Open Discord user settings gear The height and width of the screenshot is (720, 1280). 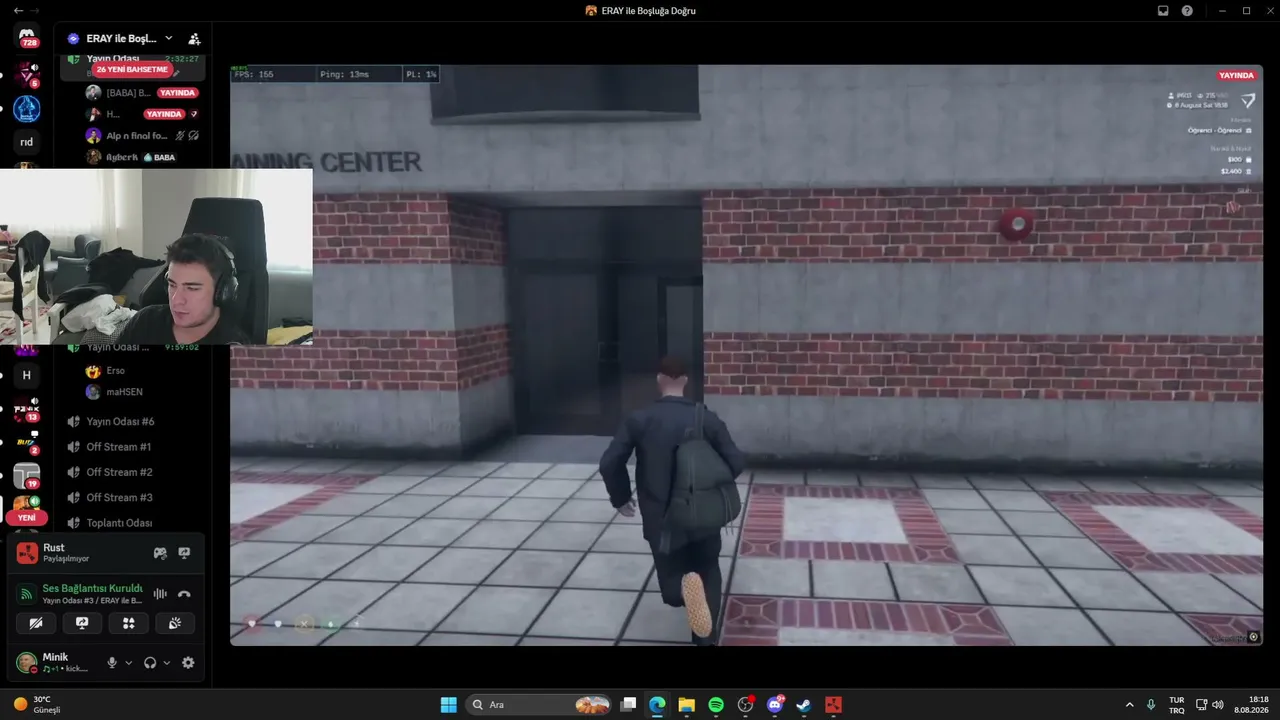click(x=188, y=663)
